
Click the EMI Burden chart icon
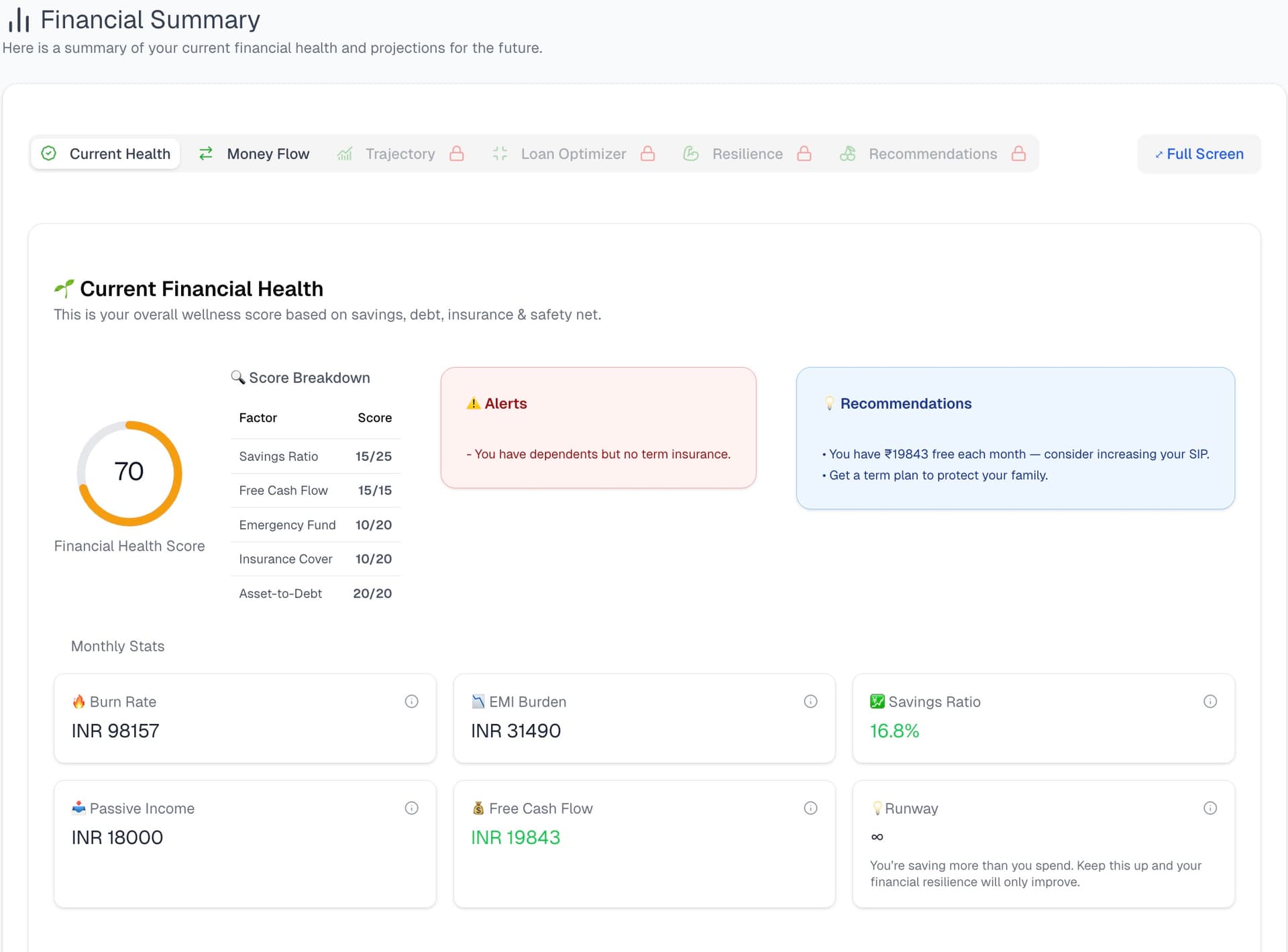click(x=478, y=701)
